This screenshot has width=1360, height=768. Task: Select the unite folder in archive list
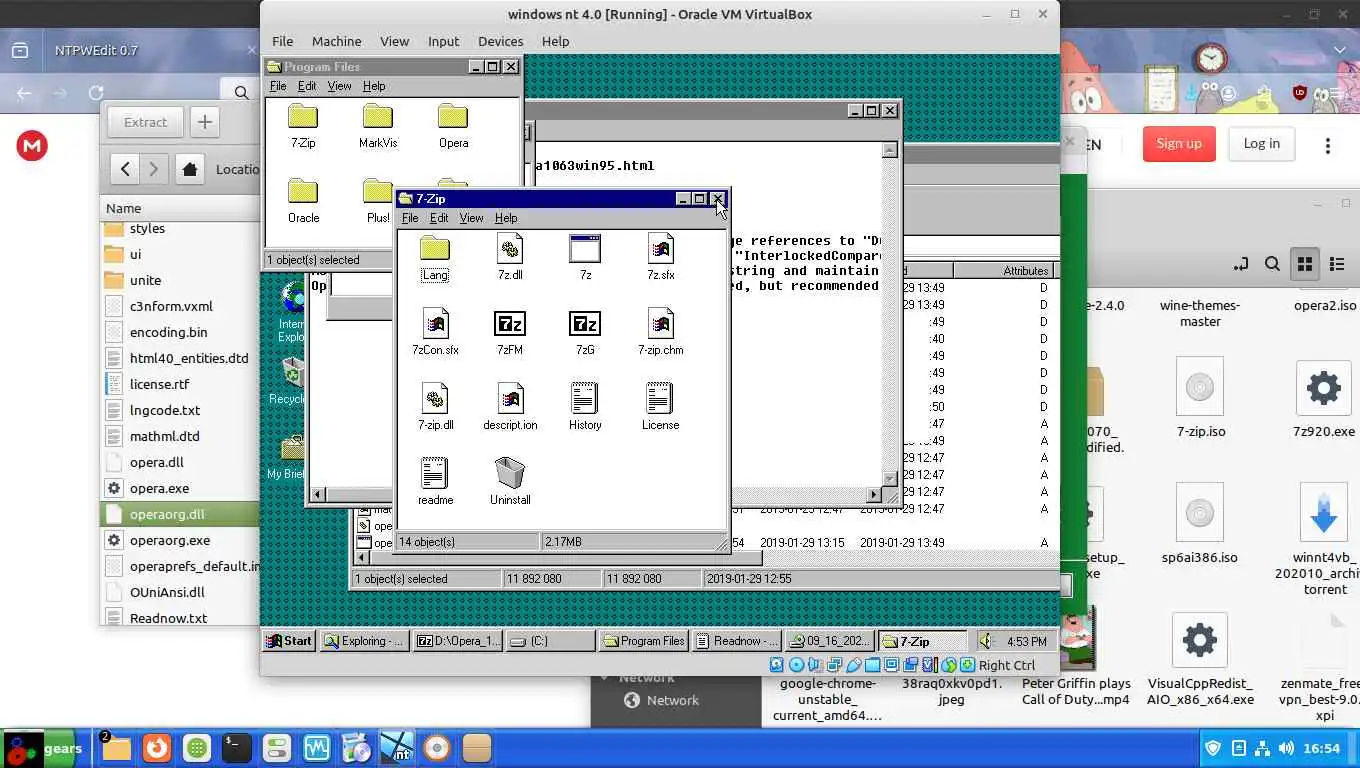click(180, 280)
